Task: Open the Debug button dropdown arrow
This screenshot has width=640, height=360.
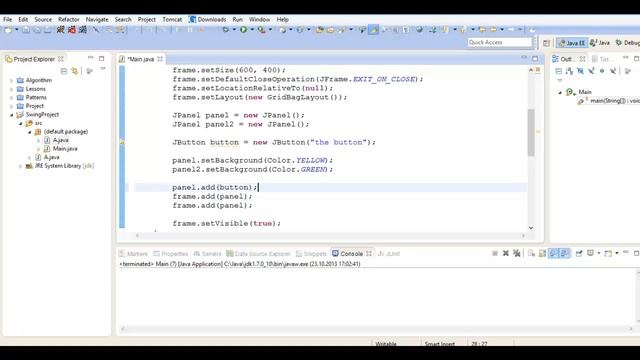Action: (x=234, y=29)
